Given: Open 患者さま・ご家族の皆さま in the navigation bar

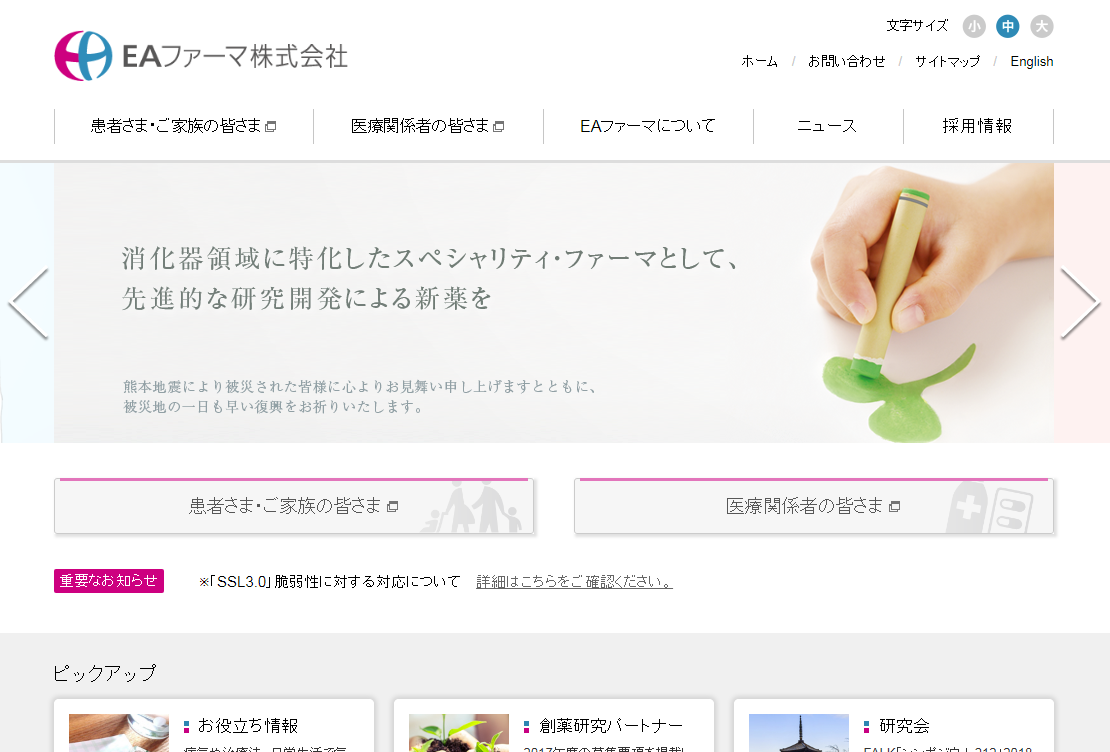Looking at the screenshot, I should [183, 126].
